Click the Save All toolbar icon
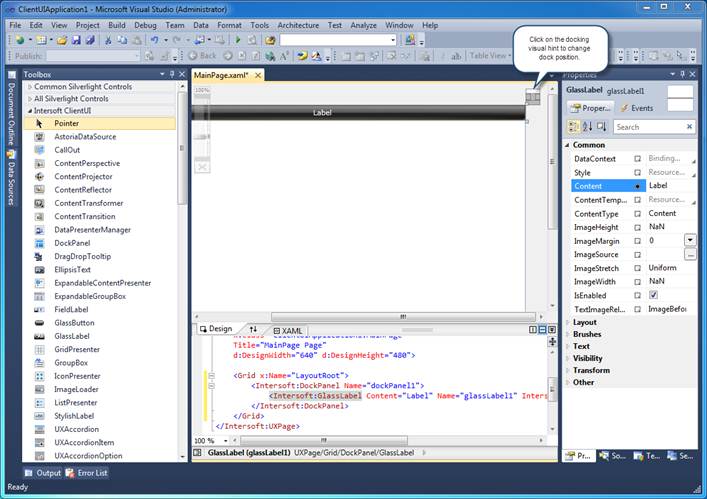The image size is (707, 499). tap(90, 40)
